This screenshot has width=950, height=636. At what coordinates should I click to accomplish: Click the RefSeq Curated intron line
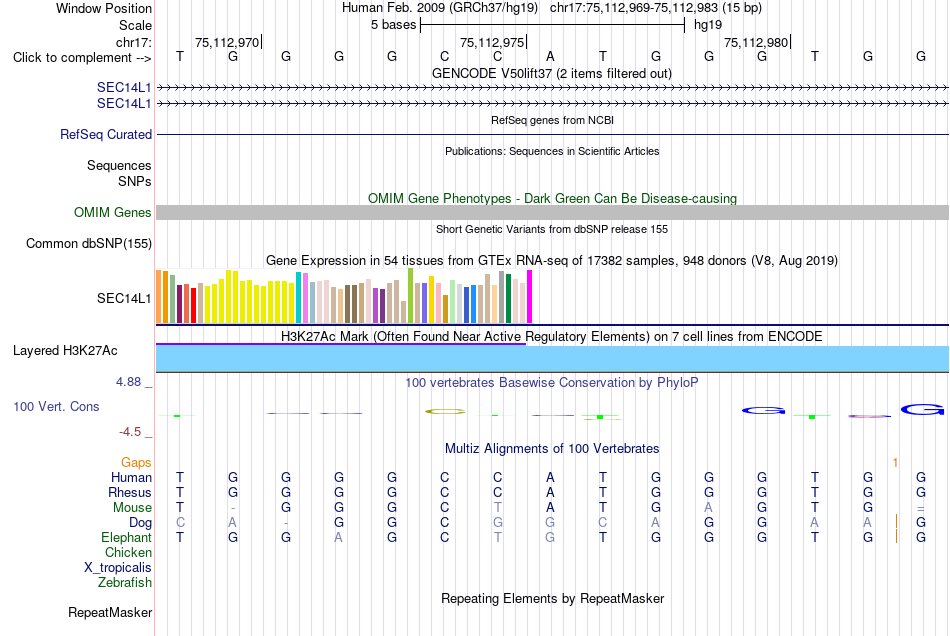tap(552, 134)
